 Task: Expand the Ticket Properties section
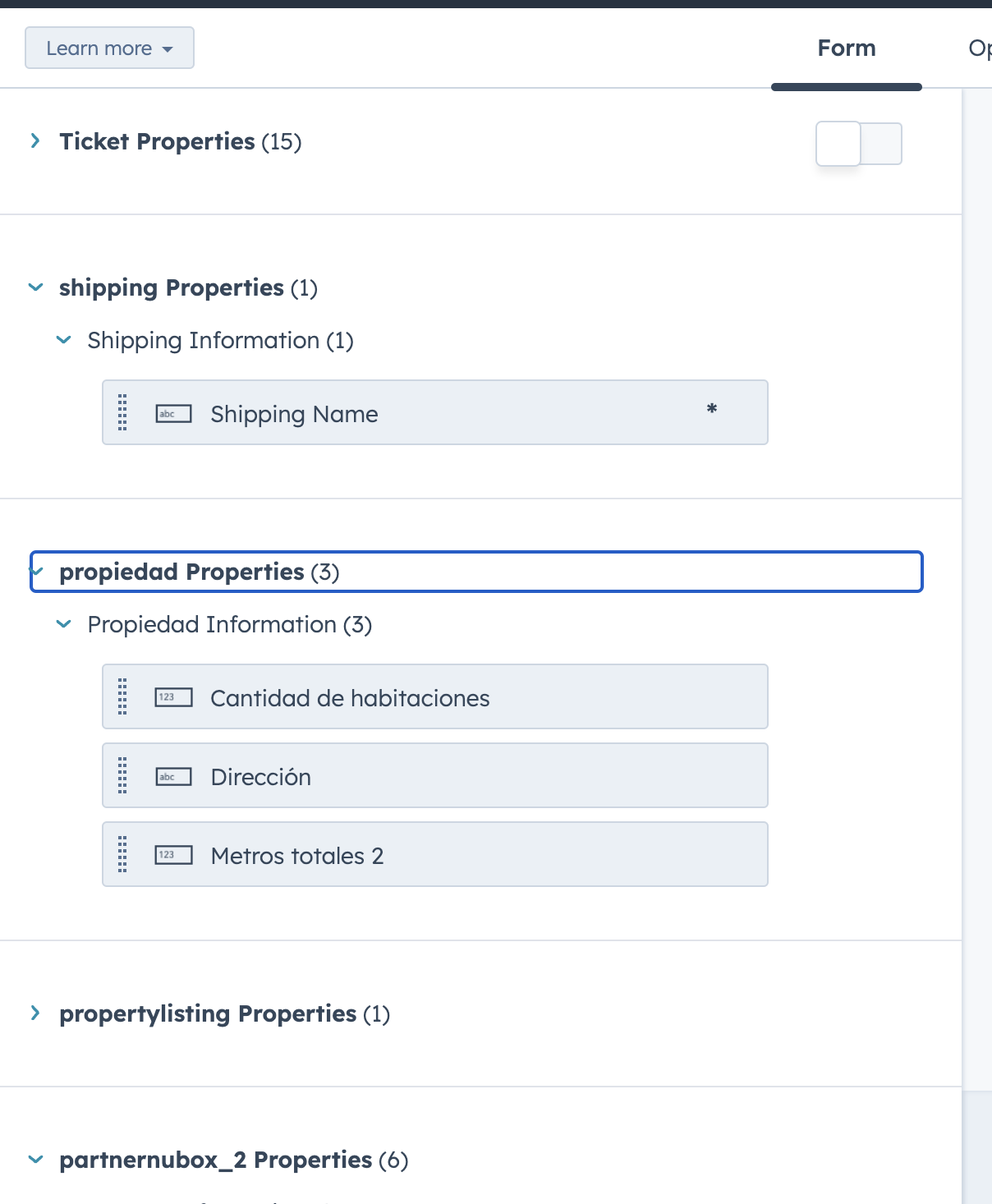[x=34, y=140]
